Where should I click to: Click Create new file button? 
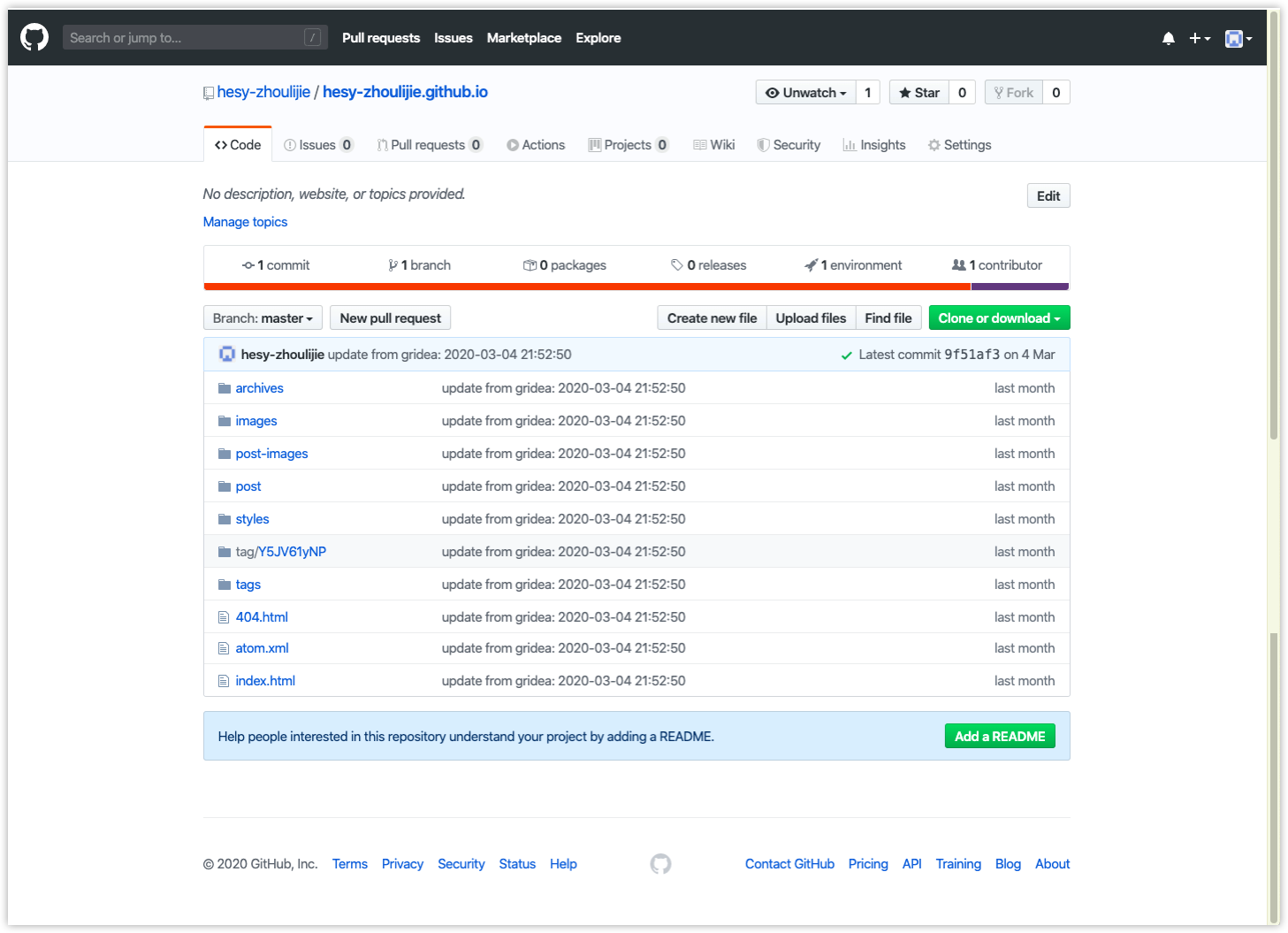[712, 318]
